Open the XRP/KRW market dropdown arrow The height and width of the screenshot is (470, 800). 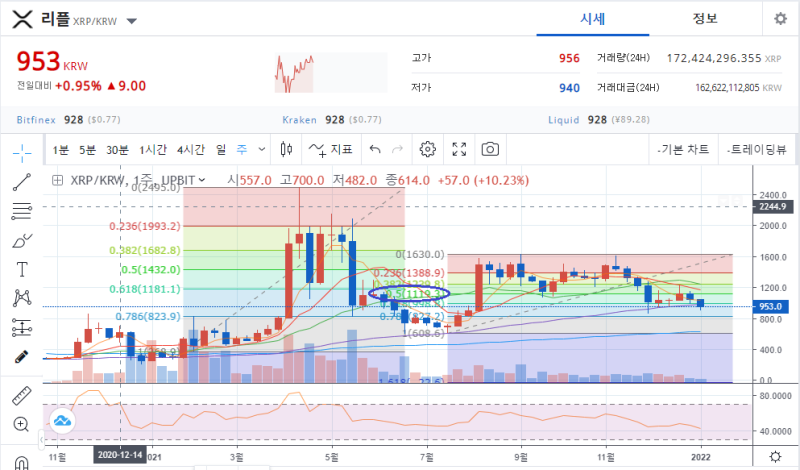[x=132, y=21]
